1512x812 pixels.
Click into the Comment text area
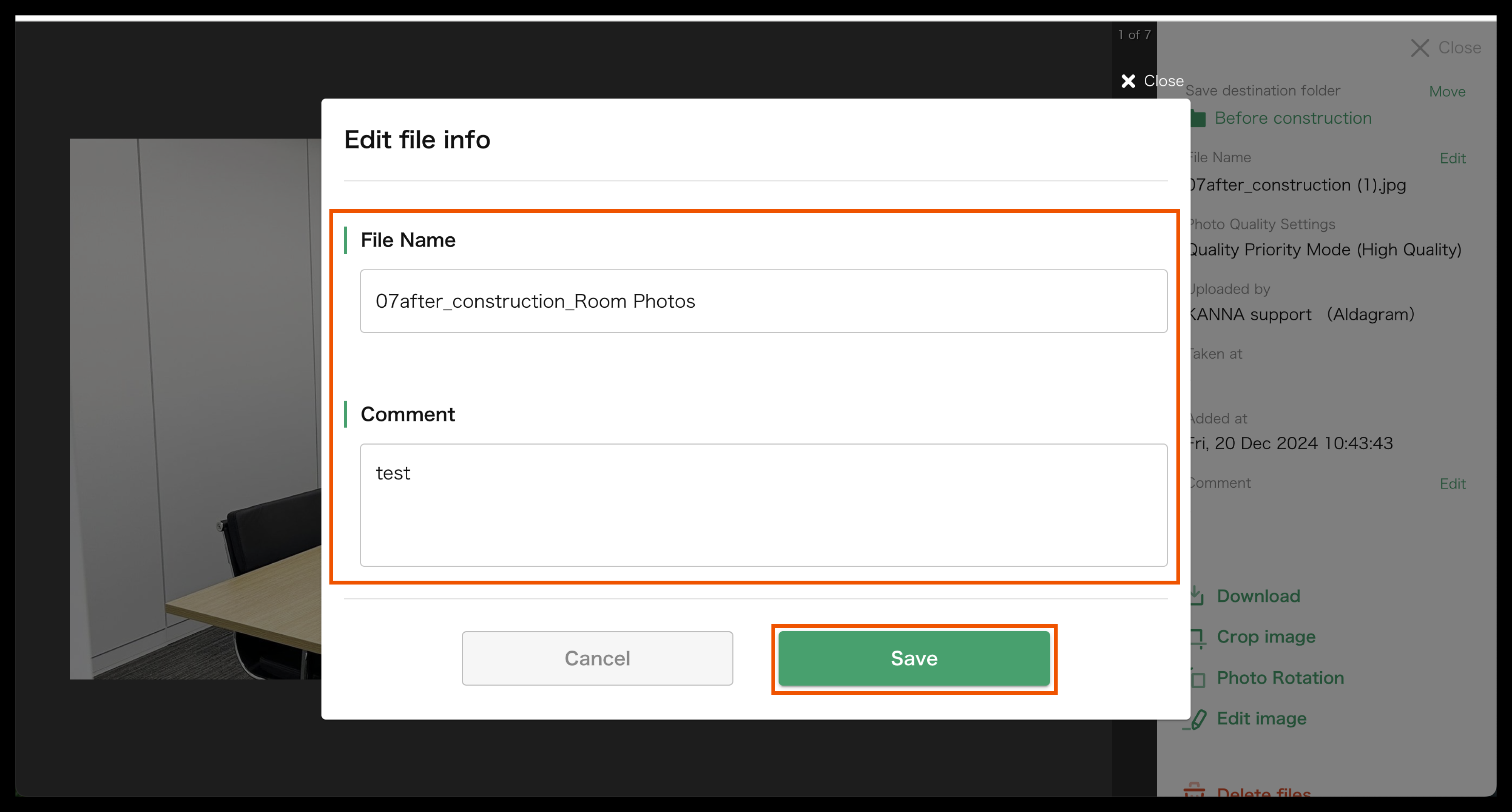(763, 505)
